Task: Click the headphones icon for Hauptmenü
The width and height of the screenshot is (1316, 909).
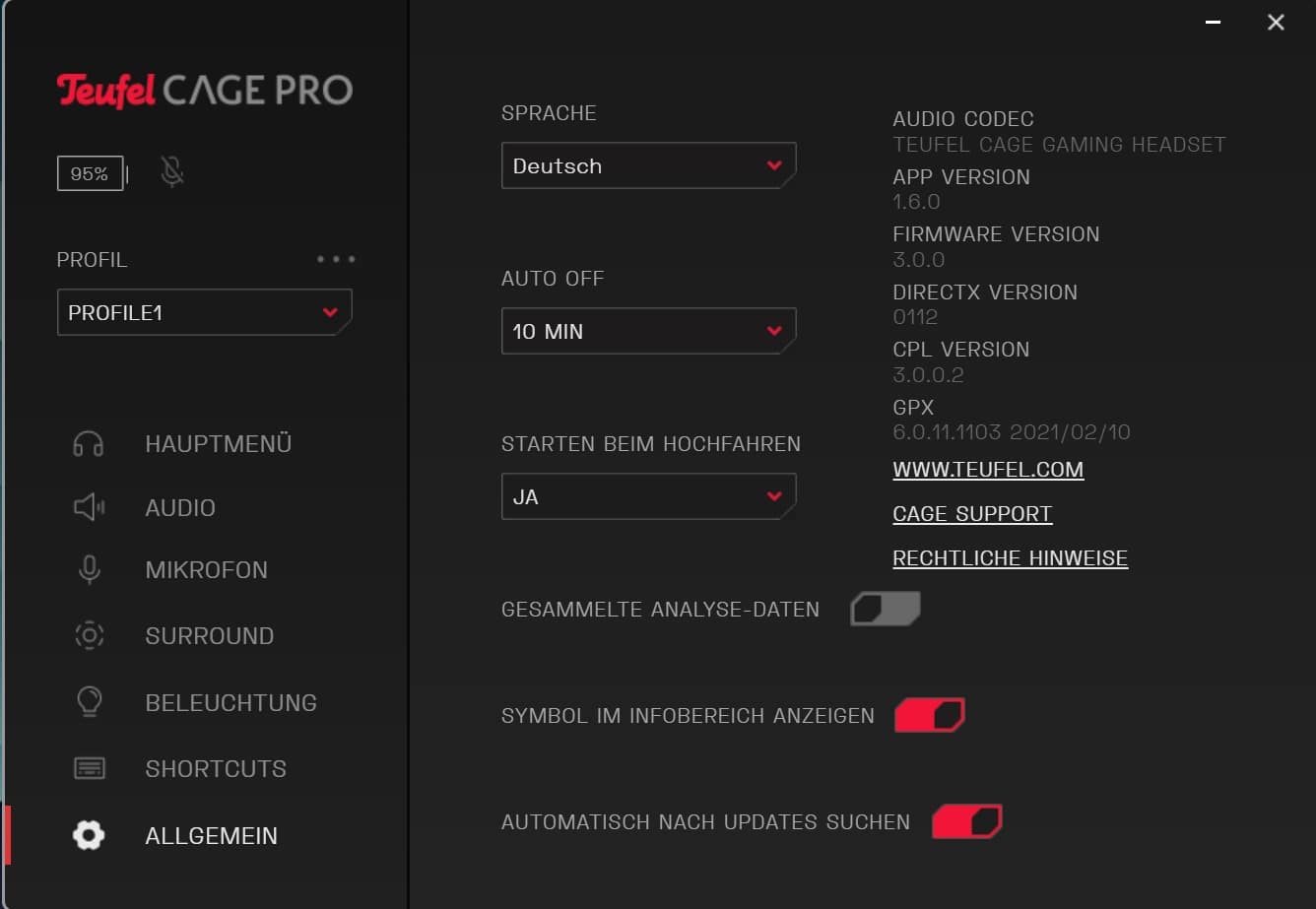Action: 89,444
